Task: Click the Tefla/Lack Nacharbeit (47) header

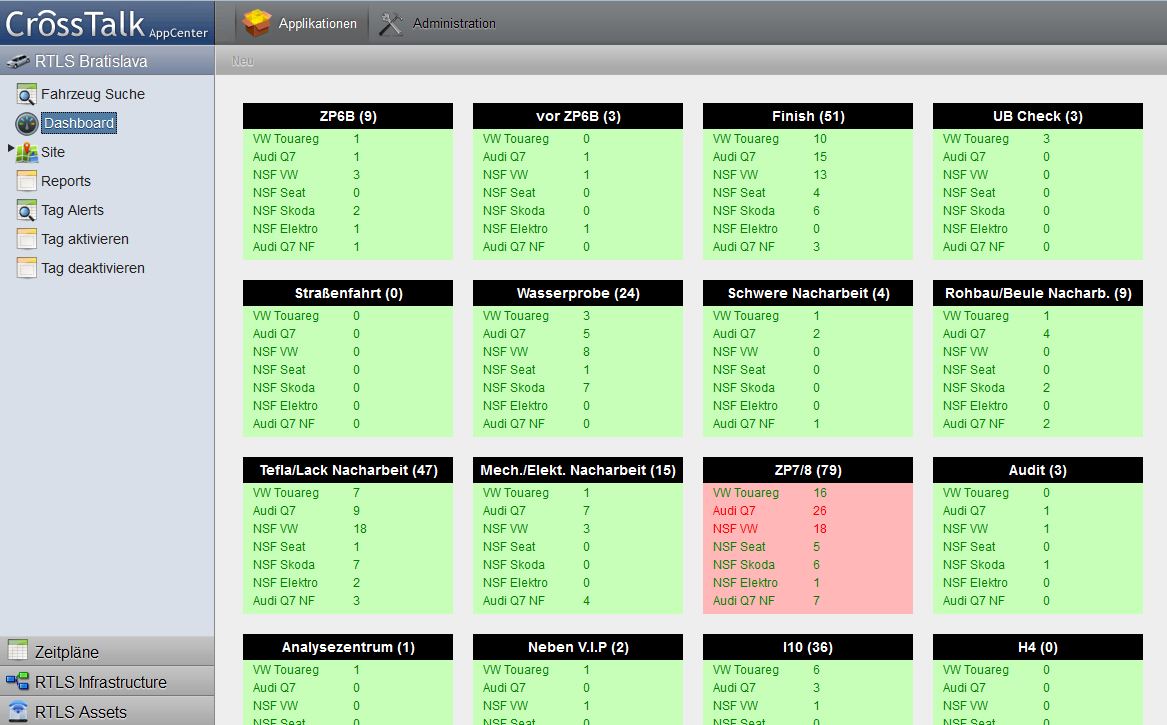Action: click(348, 470)
